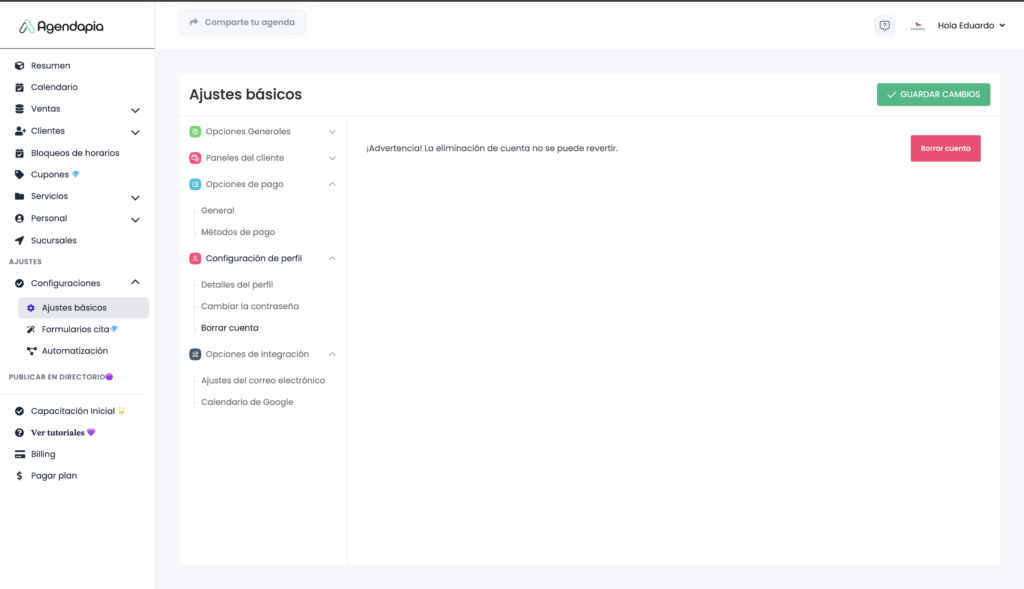Viewport: 1024px width, 589px height.
Task: Click the Formularios cita wand icon
Action: click(31, 329)
